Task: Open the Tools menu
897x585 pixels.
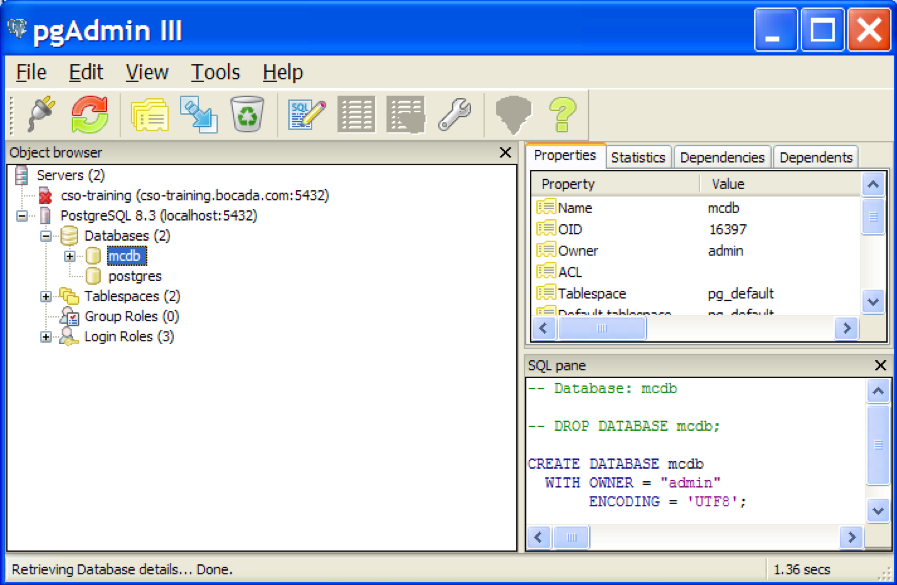Action: (x=215, y=72)
